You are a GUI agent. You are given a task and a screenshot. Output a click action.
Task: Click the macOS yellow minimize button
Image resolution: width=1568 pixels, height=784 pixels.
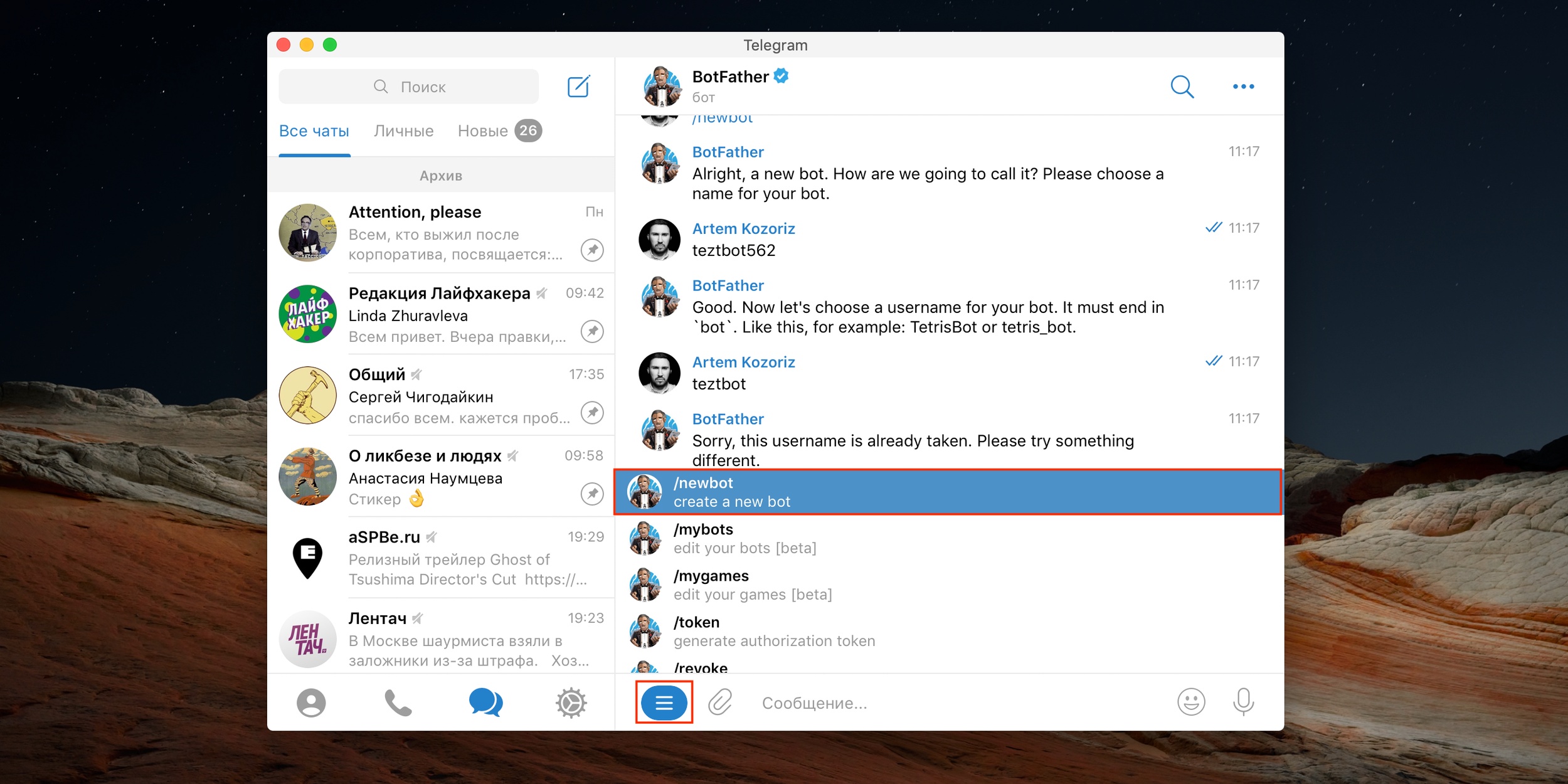tap(307, 45)
